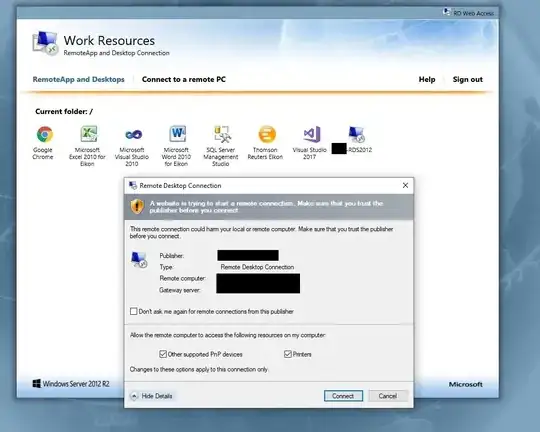Click Remote Desktop Connection title bar icon

coord(133,186)
